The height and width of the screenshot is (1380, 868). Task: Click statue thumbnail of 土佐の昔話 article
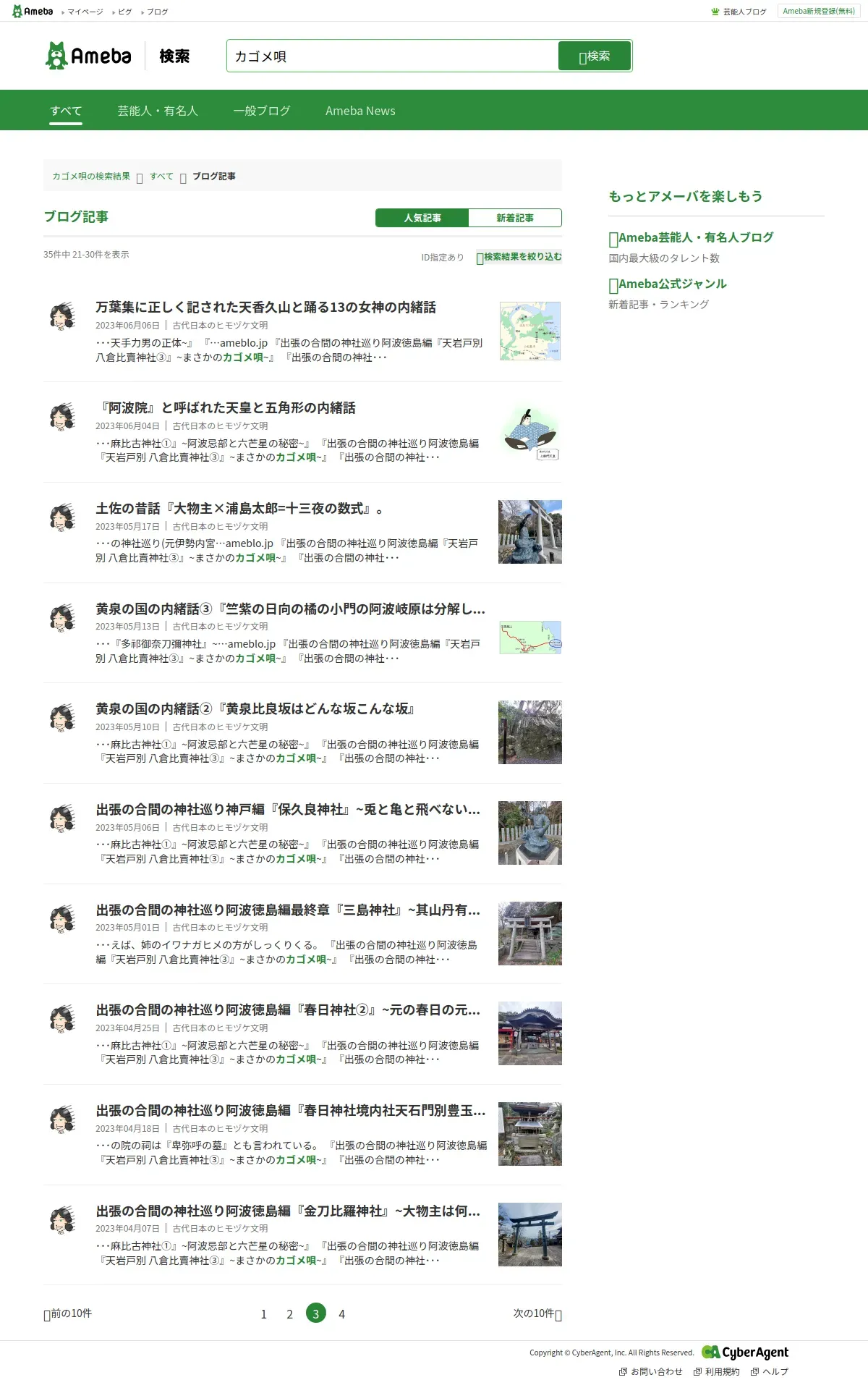coord(530,532)
